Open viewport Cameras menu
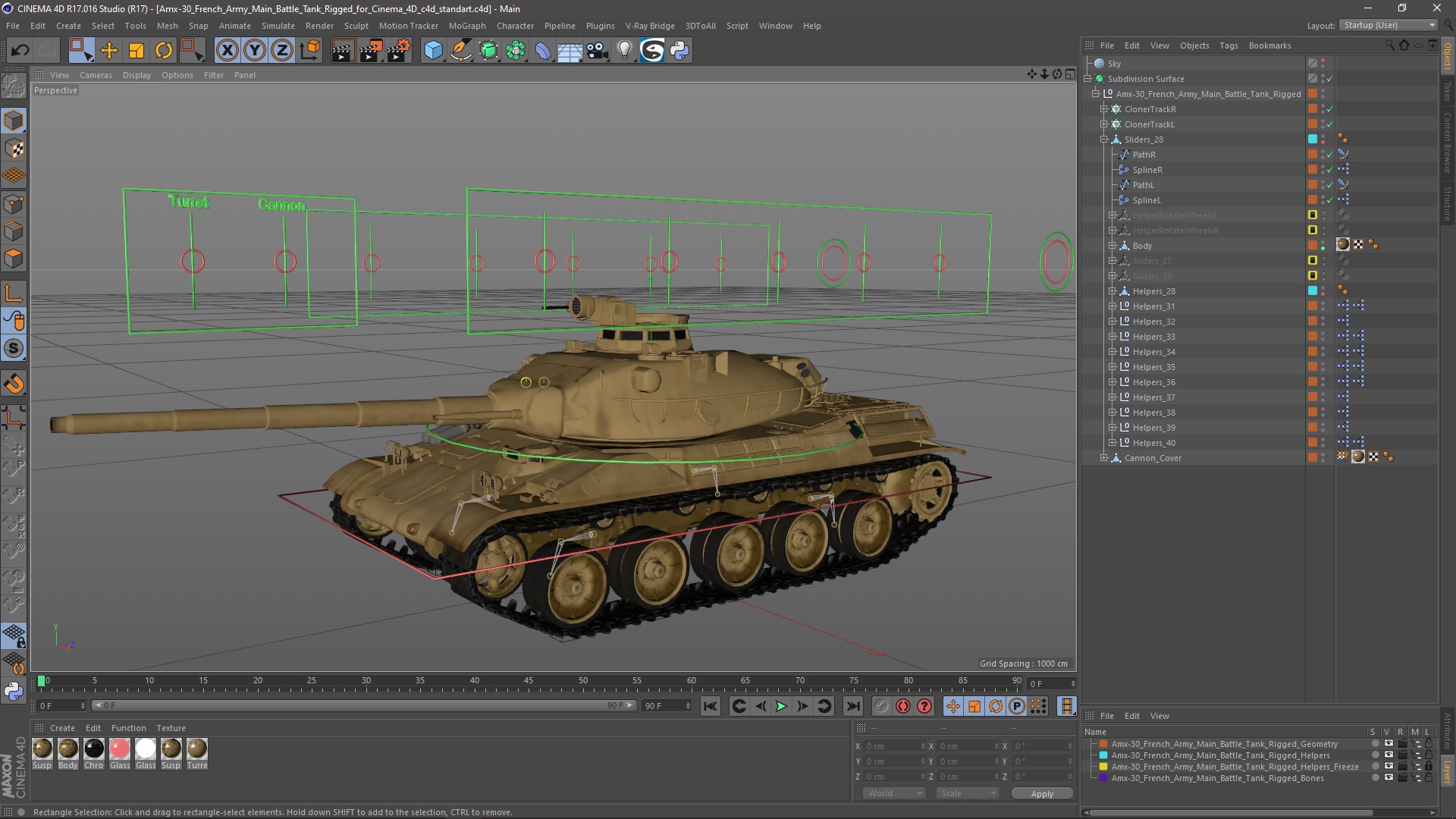The width and height of the screenshot is (1456, 819). click(96, 75)
